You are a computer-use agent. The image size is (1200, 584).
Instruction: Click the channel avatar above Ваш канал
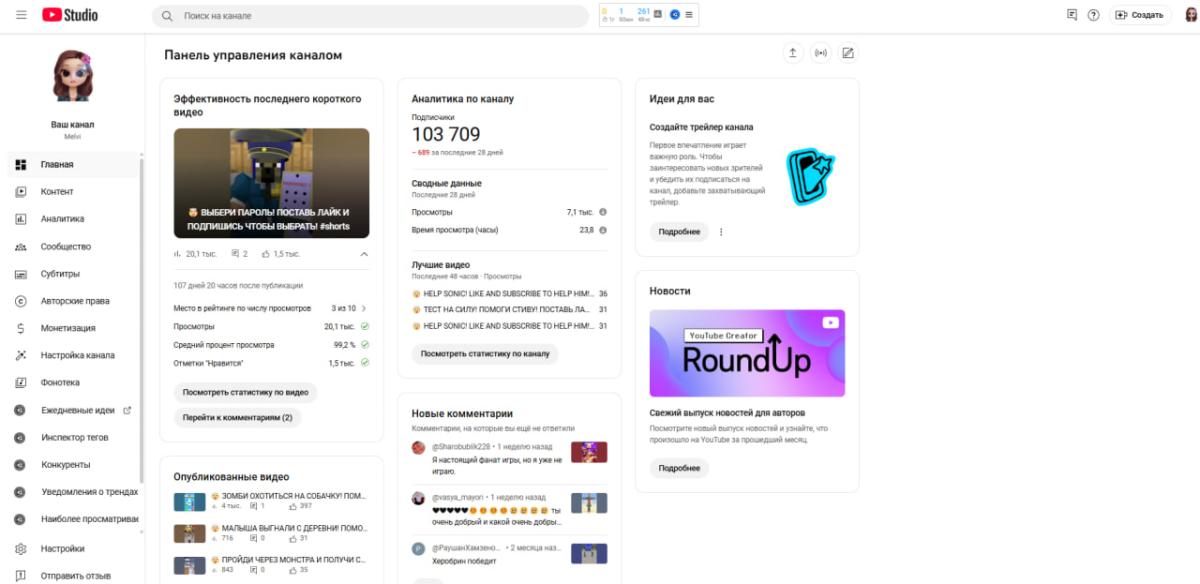pyautogui.click(x=72, y=75)
